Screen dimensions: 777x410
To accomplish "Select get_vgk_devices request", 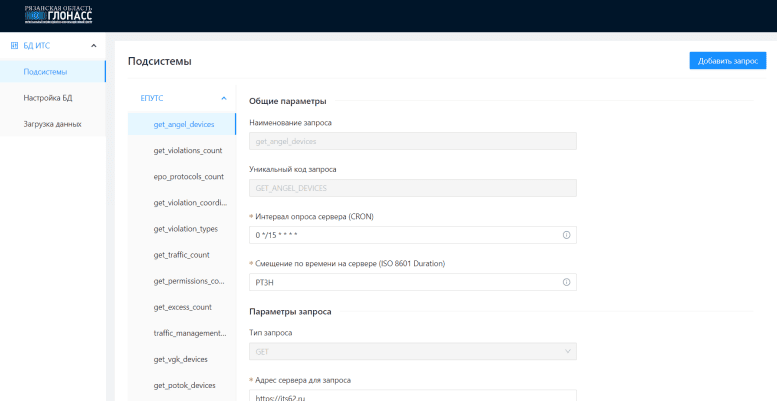I will point(183,359).
